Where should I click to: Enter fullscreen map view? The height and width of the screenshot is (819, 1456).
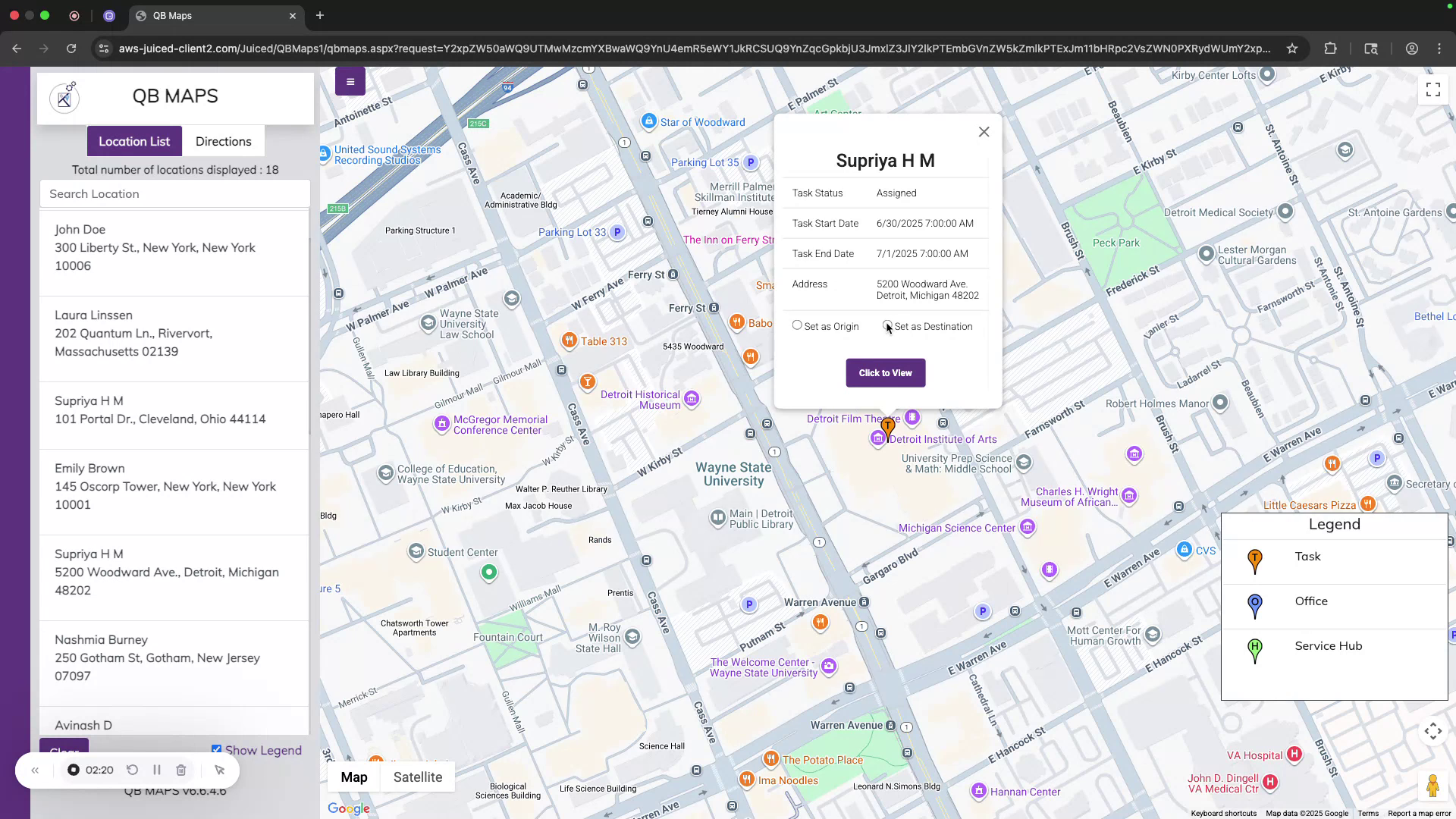coord(1432,89)
